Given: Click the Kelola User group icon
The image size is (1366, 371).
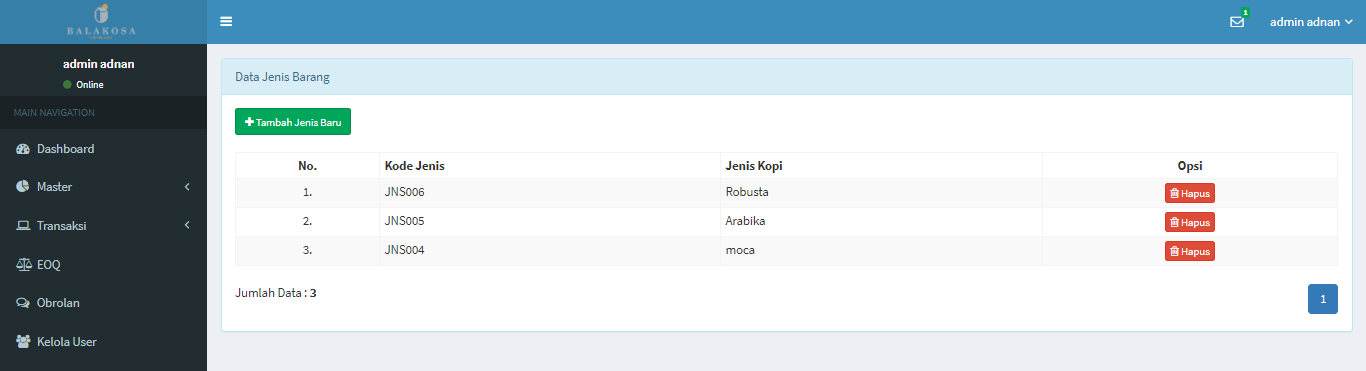Looking at the screenshot, I should [x=23, y=342].
